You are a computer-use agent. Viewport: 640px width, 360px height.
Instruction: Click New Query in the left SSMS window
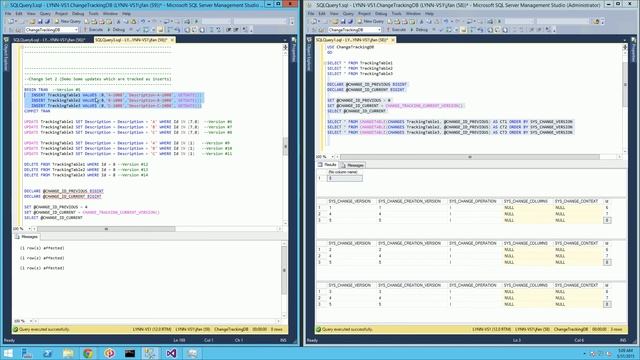[68, 21]
